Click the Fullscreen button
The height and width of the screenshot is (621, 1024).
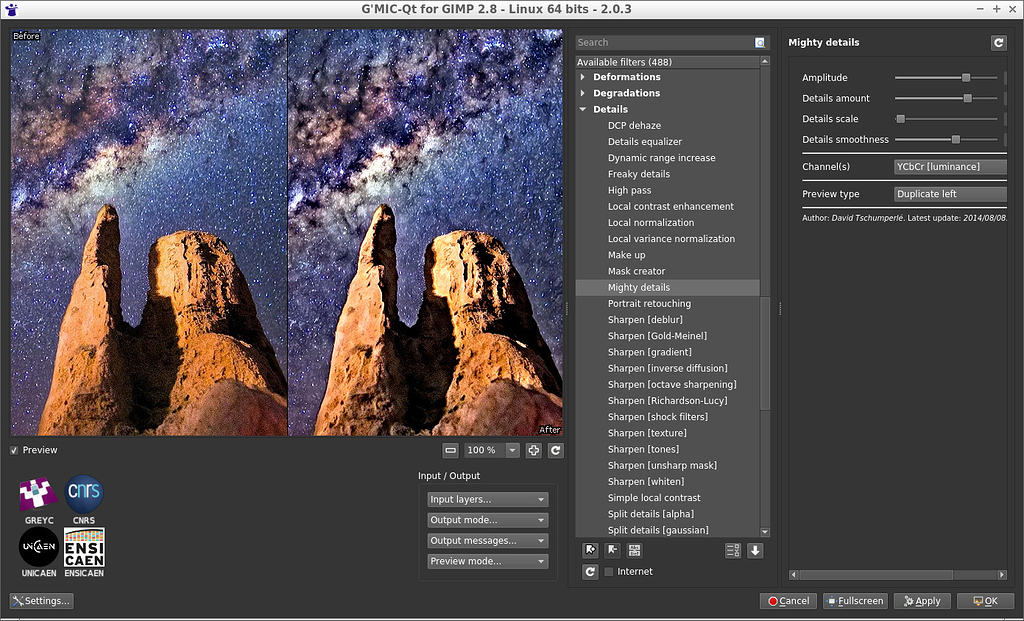click(855, 600)
